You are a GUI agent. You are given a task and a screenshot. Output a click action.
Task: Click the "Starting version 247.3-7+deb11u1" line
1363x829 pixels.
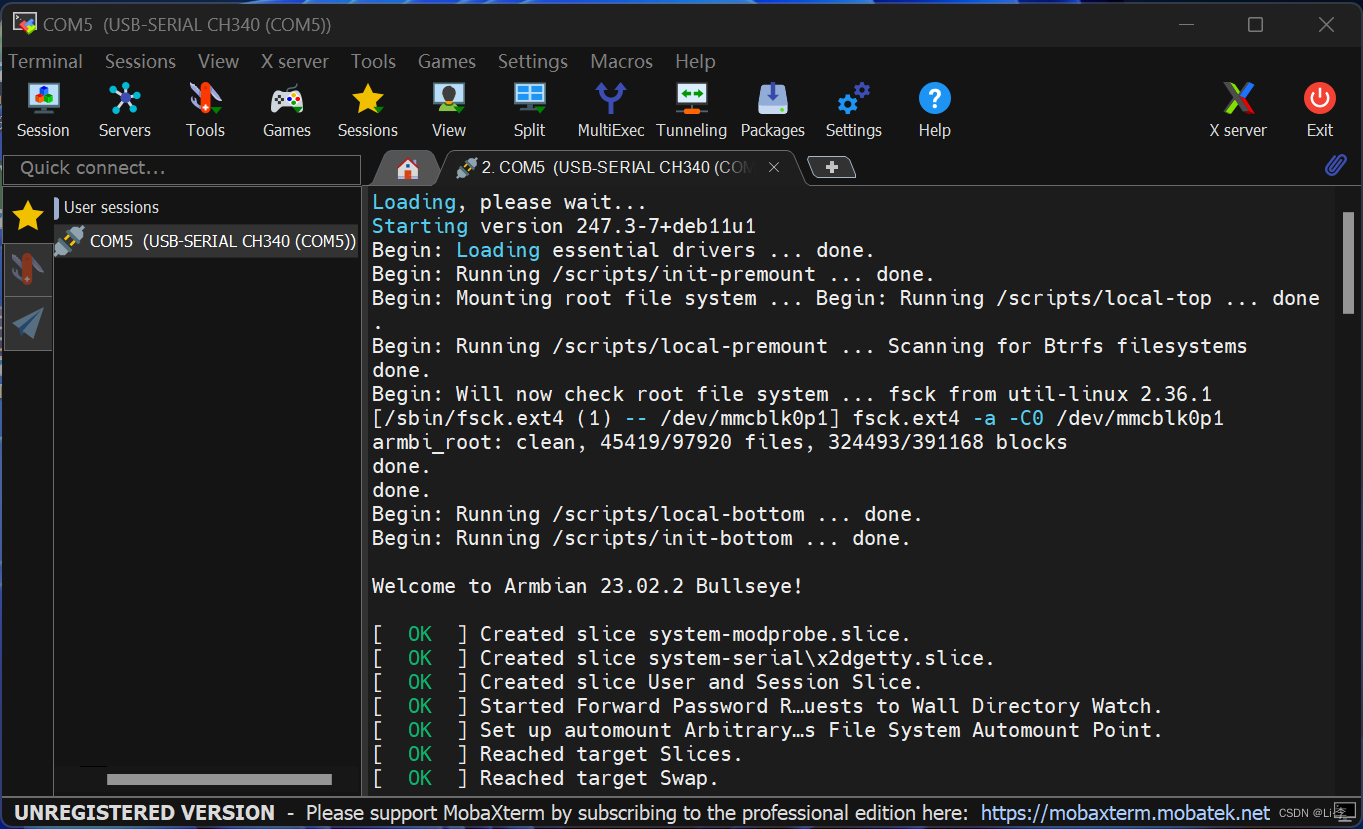coord(564,226)
